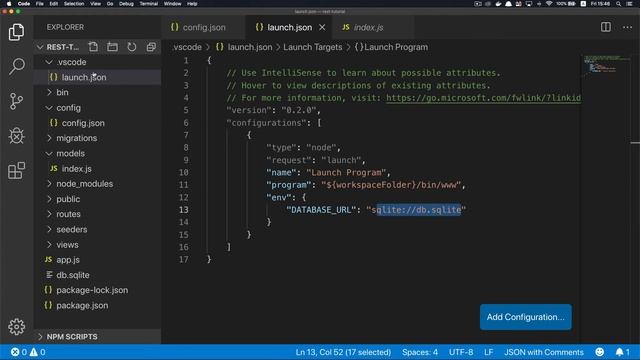Open the Go menu
Screen dimensions: 640x360
click(110, 4)
